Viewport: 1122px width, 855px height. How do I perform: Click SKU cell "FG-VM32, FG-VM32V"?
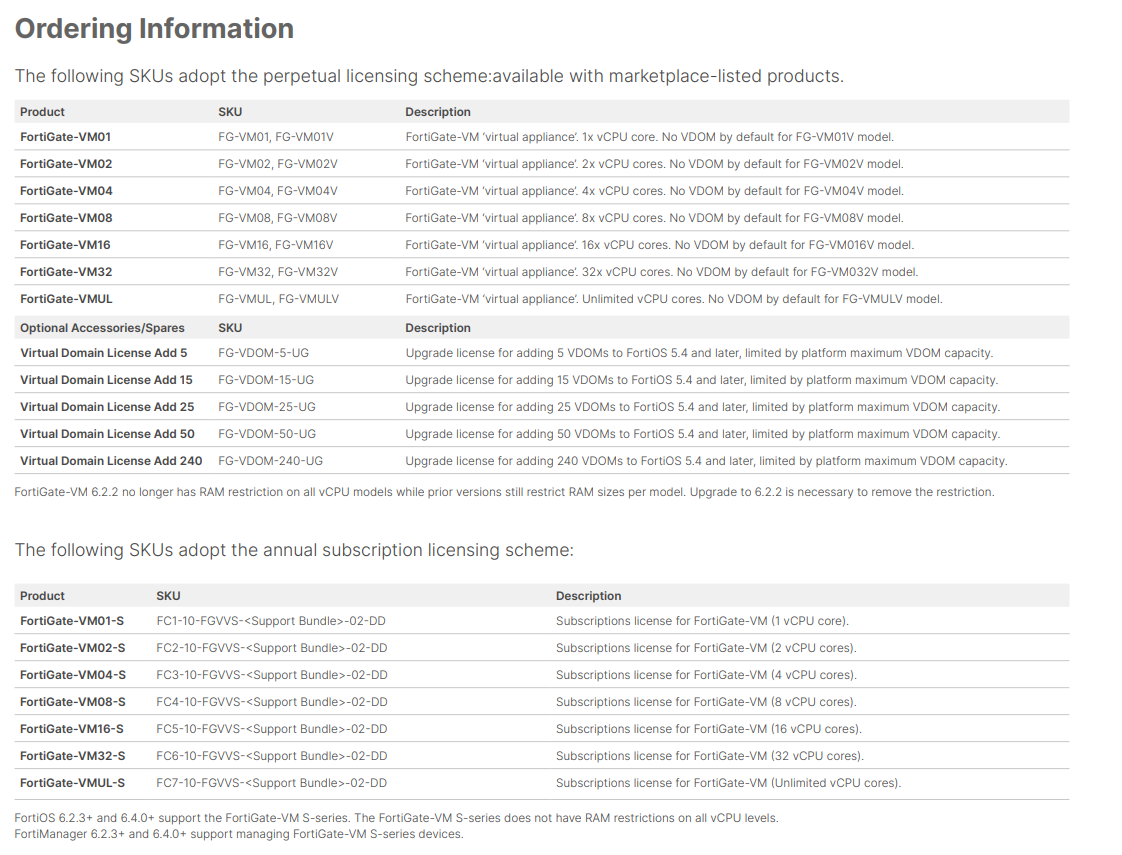tap(278, 272)
